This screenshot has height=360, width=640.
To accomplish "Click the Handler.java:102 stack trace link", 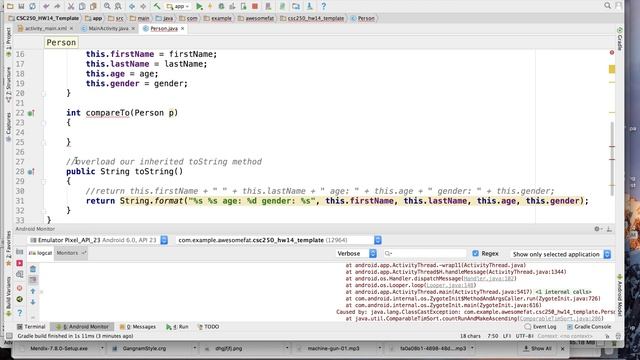I will pos(490,278).
